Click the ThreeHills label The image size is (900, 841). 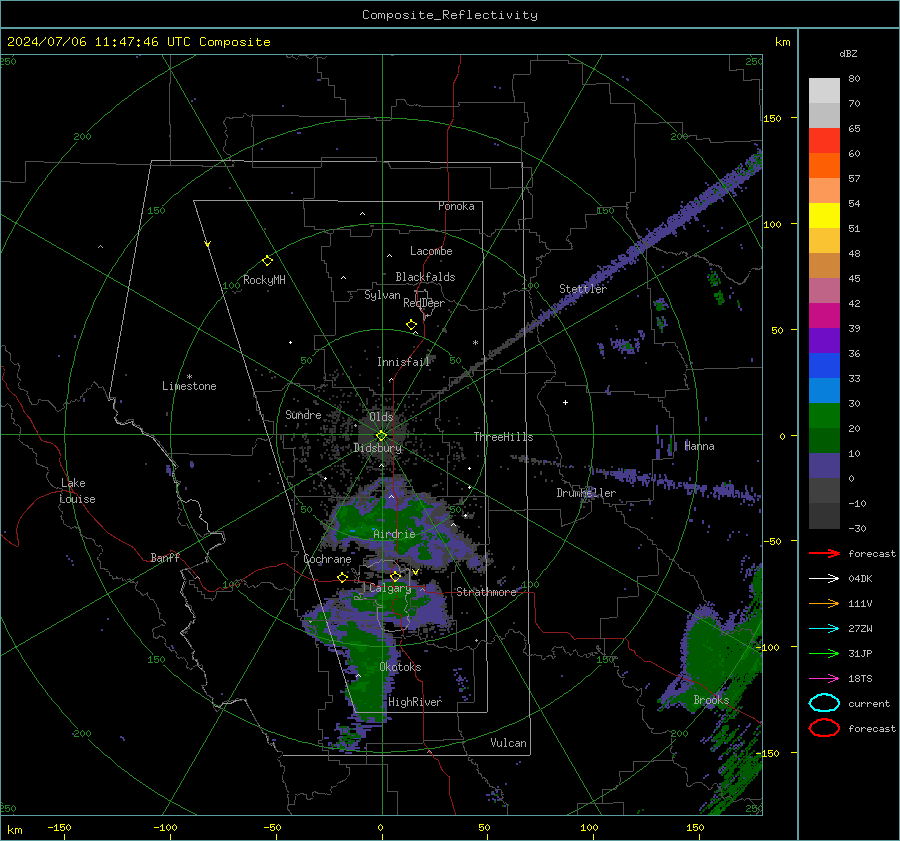pos(503,437)
